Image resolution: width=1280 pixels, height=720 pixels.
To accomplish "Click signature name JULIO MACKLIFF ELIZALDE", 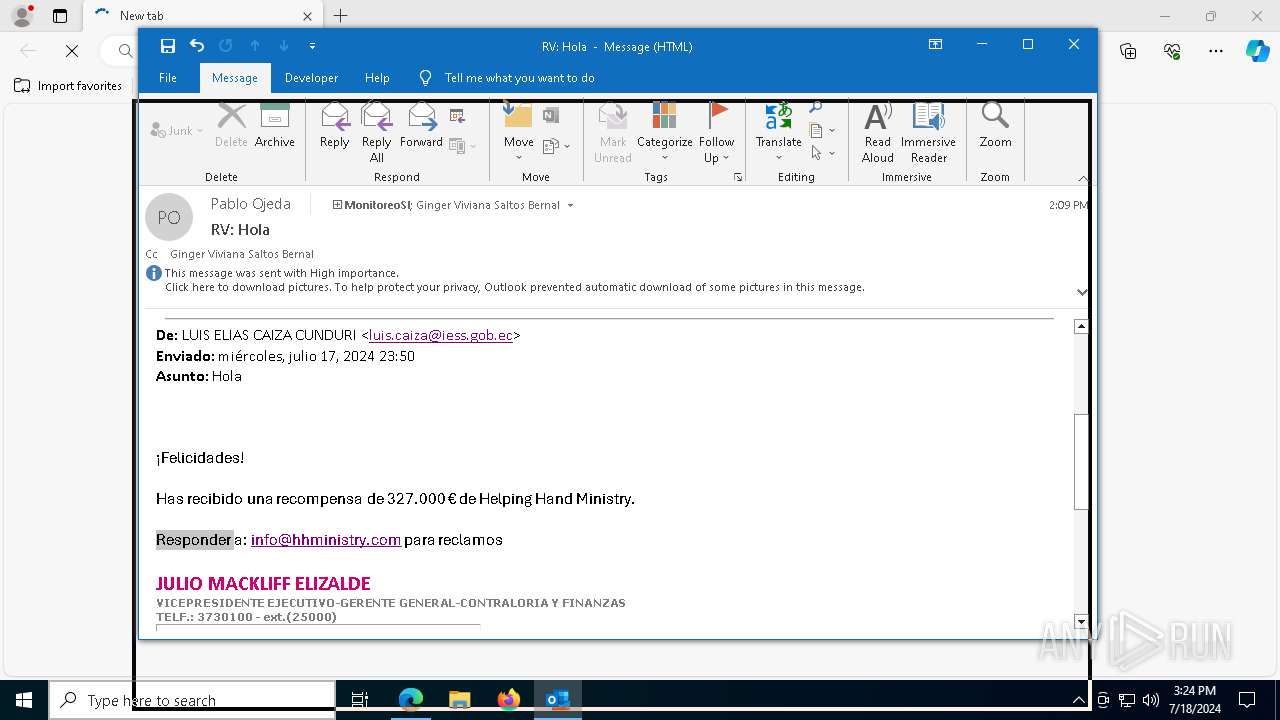I will [263, 583].
